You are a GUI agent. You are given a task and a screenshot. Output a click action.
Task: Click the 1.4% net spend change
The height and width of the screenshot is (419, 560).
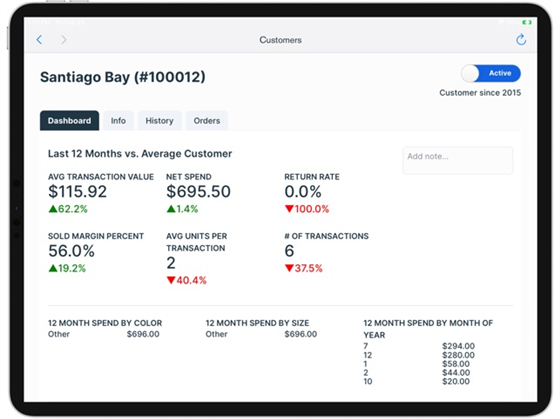(x=182, y=209)
